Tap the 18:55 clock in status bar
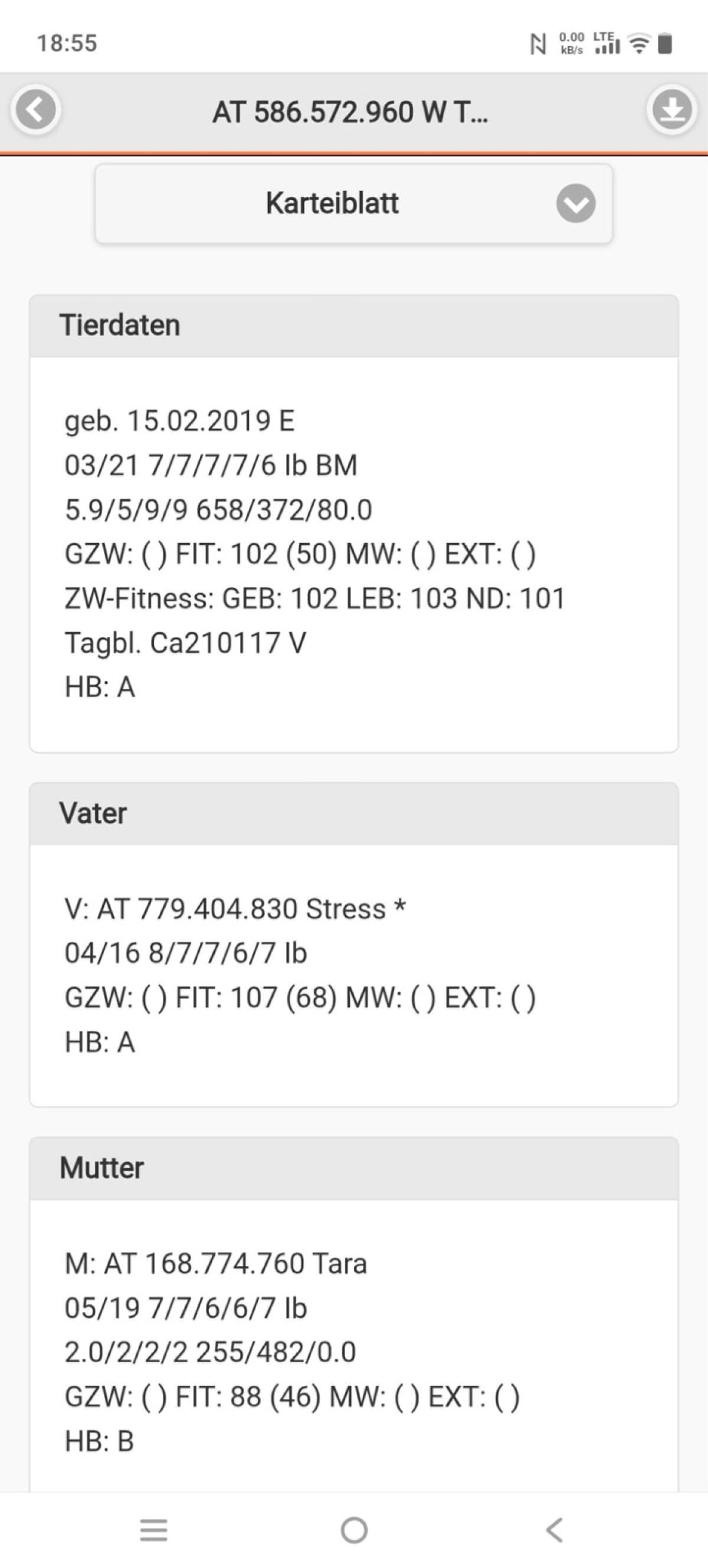Viewport: 708px width, 1568px height. (67, 43)
